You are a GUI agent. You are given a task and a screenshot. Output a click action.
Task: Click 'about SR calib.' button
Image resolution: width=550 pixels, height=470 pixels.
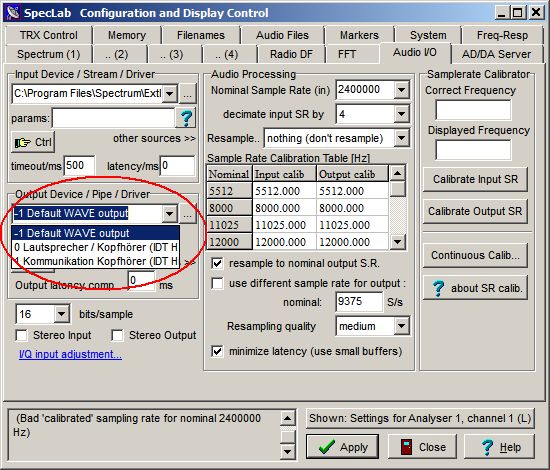[x=475, y=288]
